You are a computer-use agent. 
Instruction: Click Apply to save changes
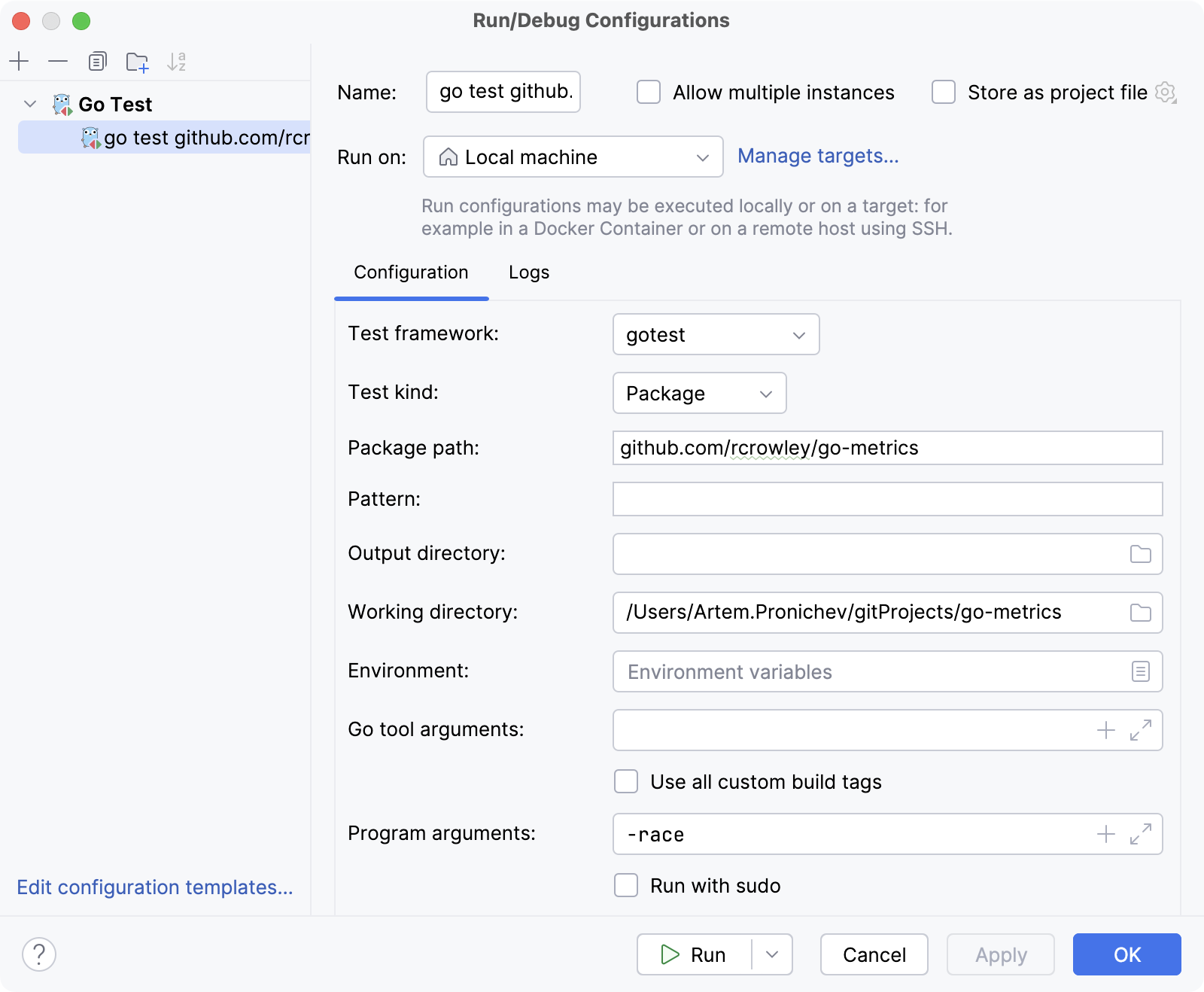(x=1001, y=954)
